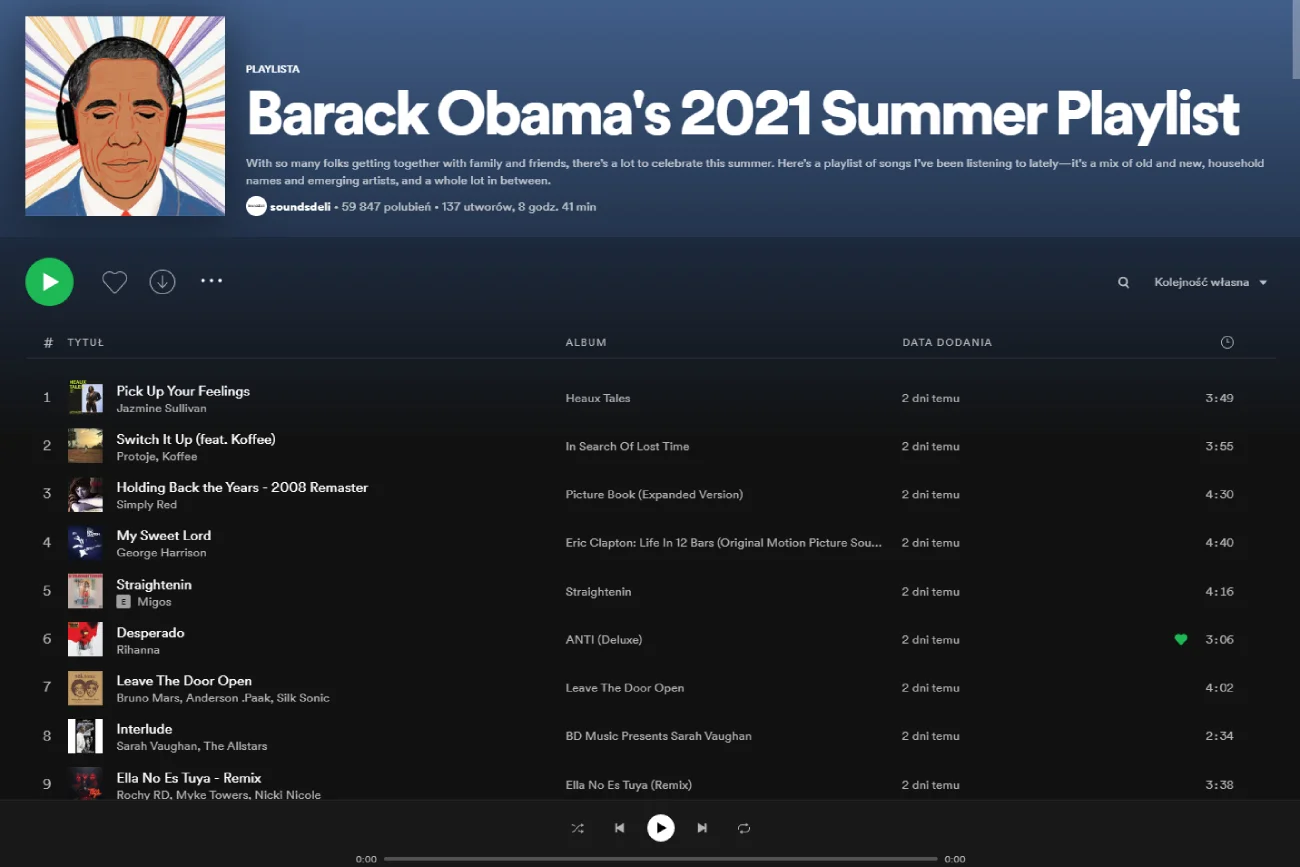Click the playback progress bar
The width and height of the screenshot is (1300, 867).
click(660, 858)
